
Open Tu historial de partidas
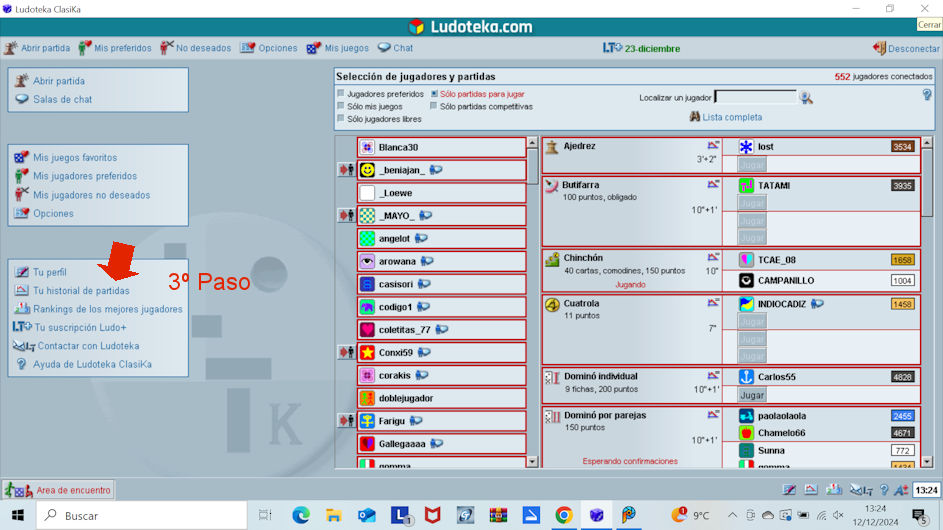pos(72,291)
